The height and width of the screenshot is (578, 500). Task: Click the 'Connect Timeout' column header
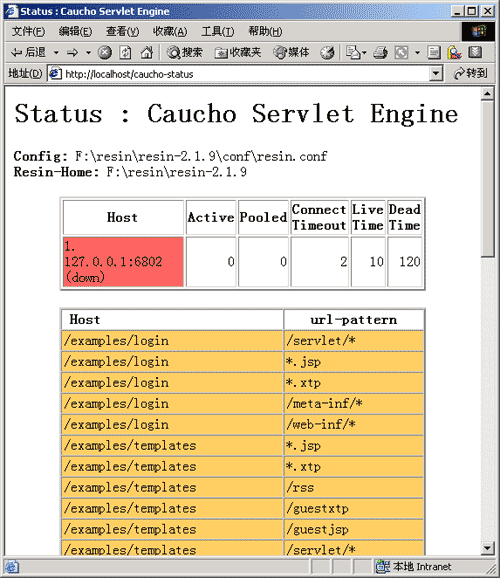319,217
